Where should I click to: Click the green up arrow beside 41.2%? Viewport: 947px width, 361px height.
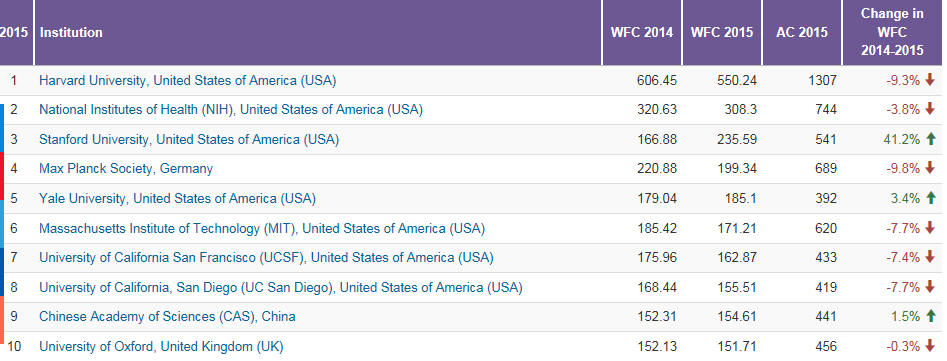(x=929, y=139)
